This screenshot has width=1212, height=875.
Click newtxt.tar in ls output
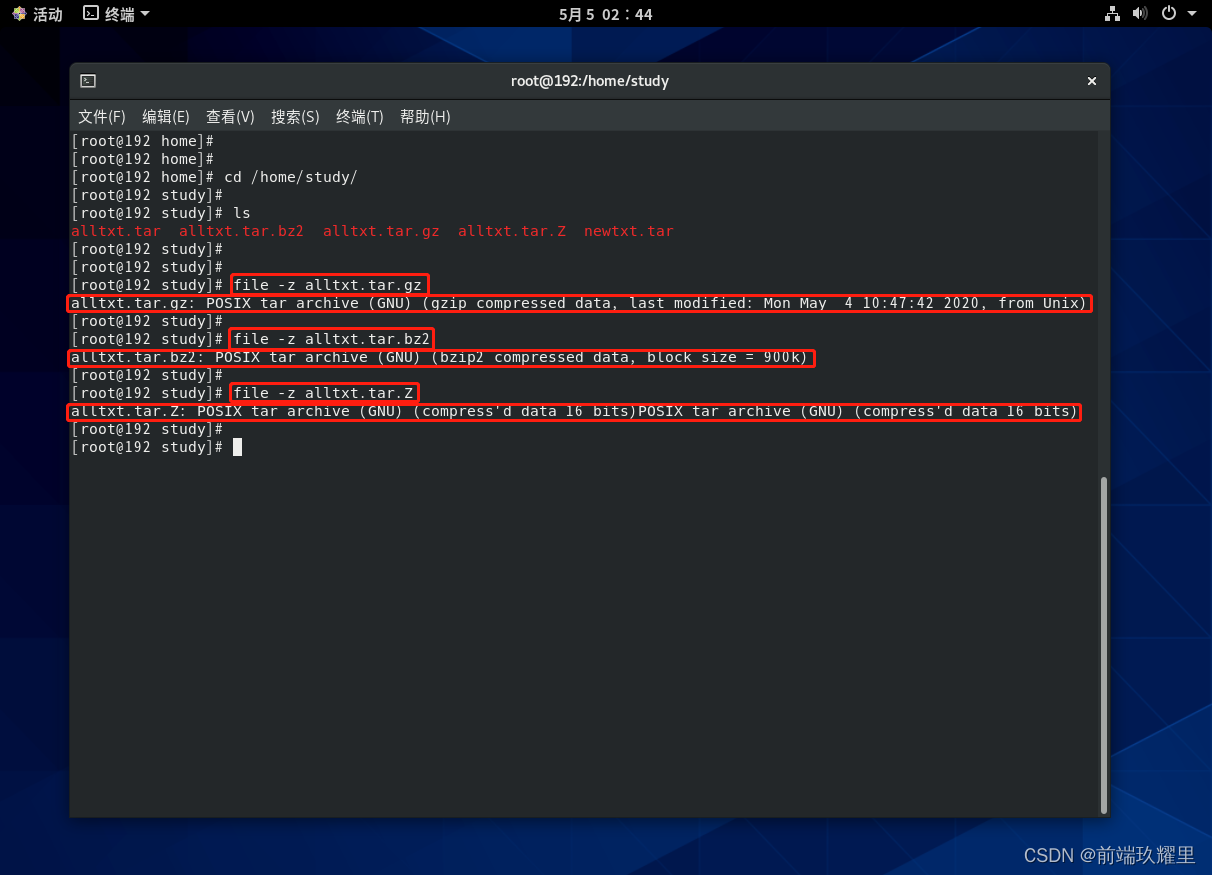coord(629,231)
